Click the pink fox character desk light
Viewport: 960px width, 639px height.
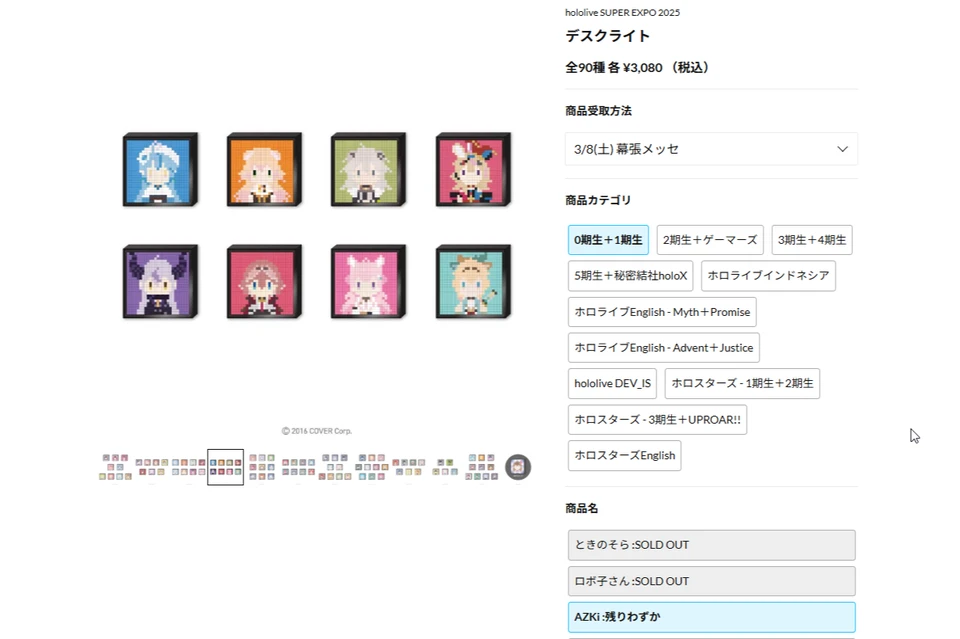(x=368, y=282)
